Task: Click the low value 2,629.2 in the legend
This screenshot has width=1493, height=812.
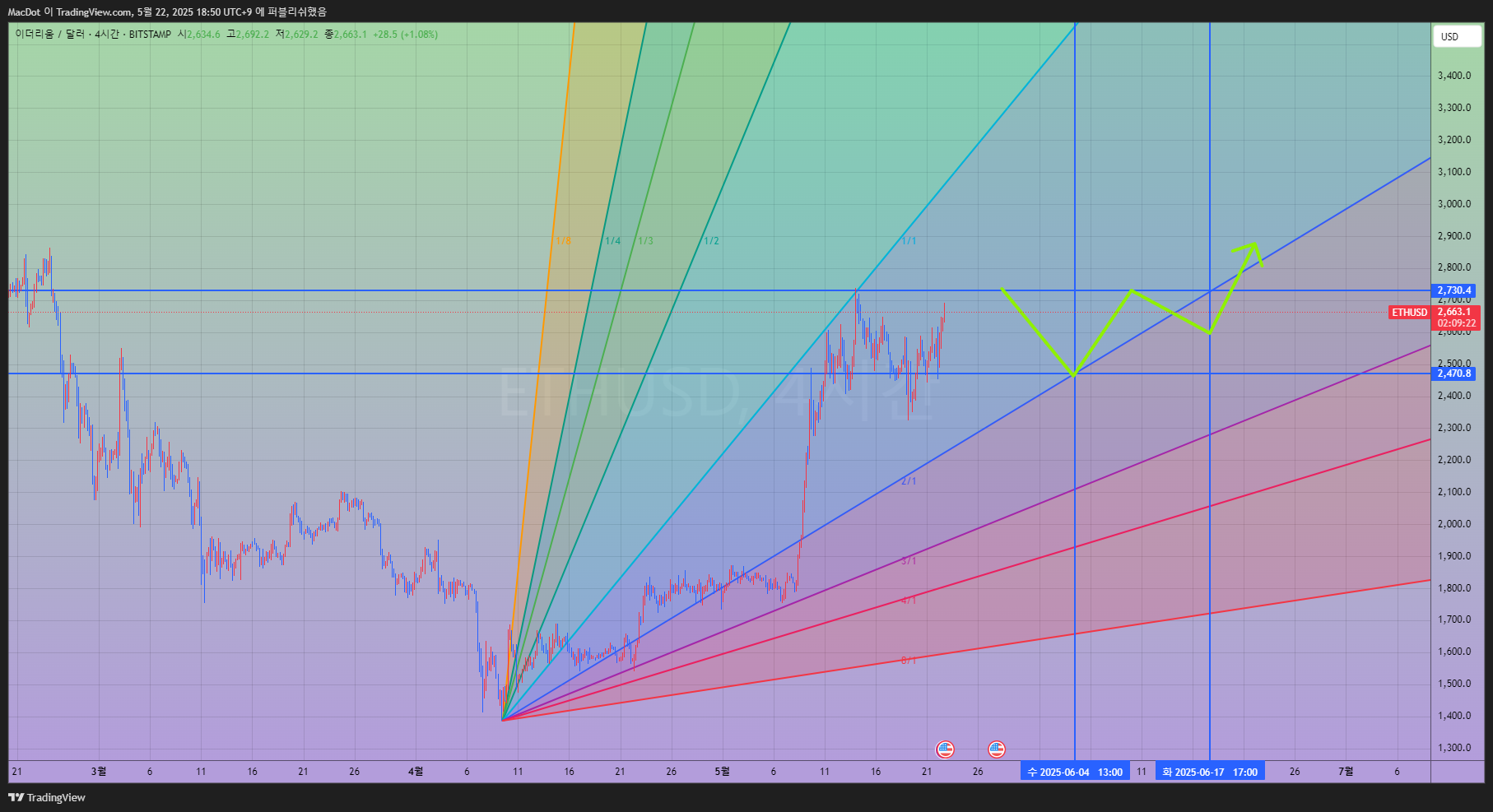Action: click(301, 35)
